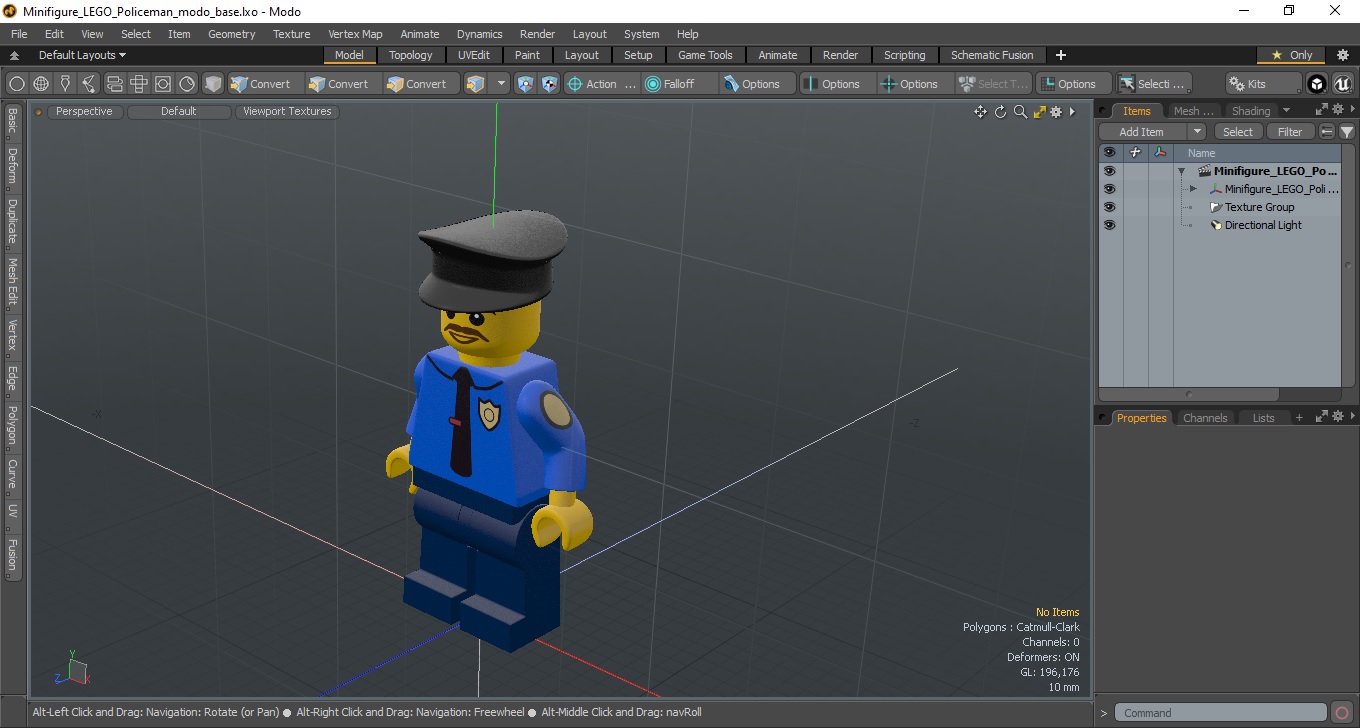This screenshot has height=728, width=1360.
Task: Open the Default Layouts dropdown
Action: 82,55
